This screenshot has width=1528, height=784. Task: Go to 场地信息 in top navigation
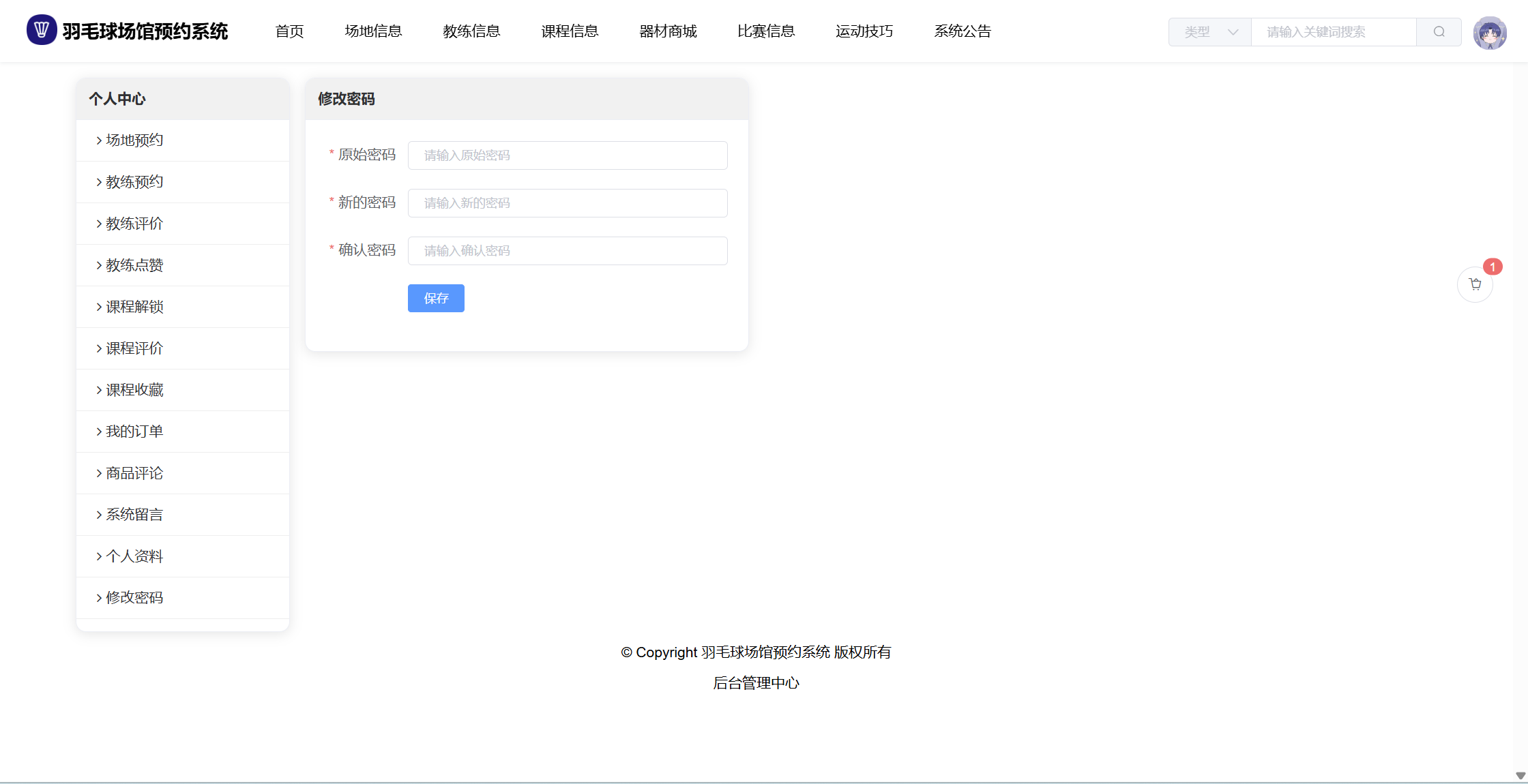[x=373, y=31]
